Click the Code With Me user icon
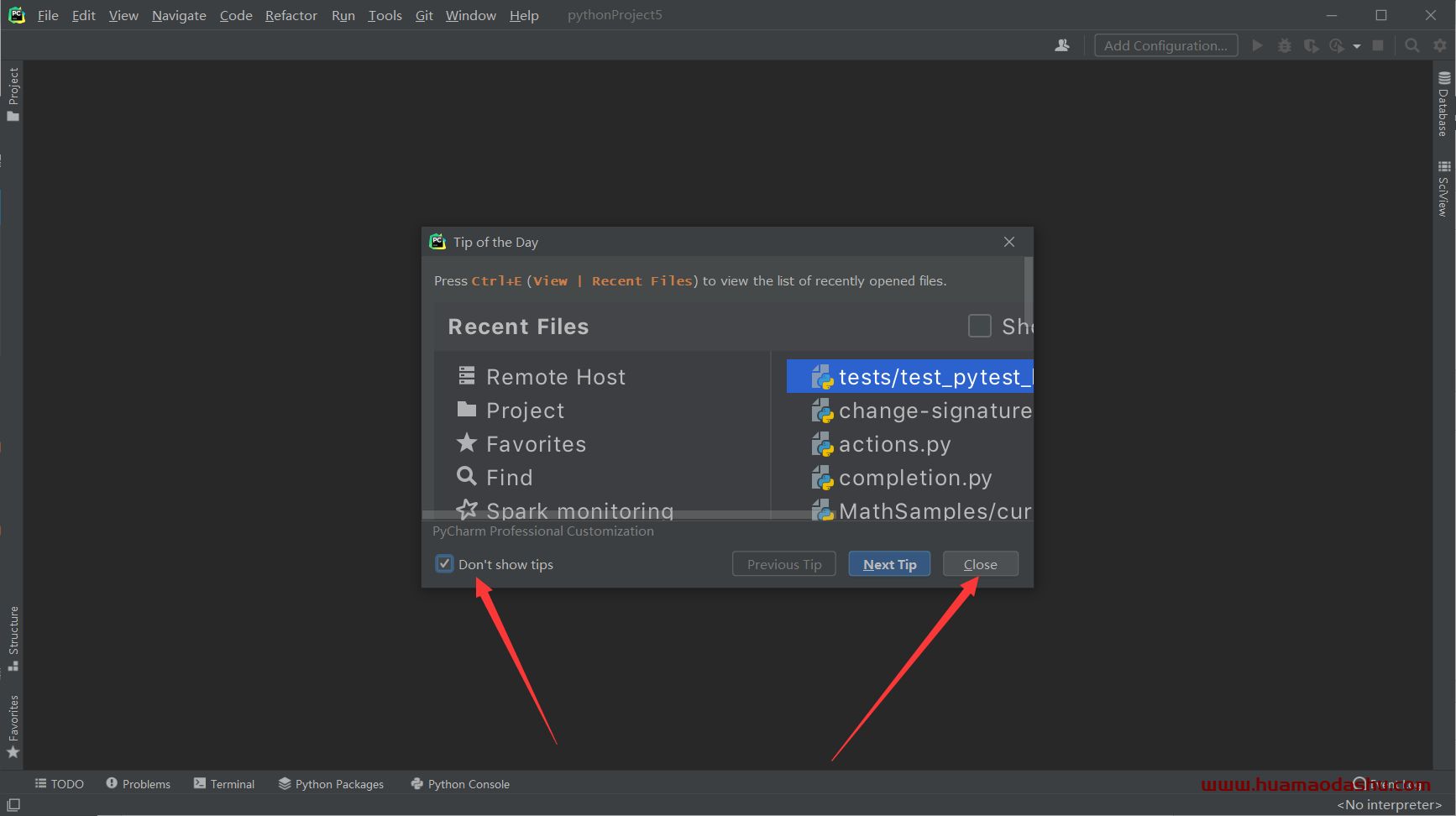 pyautogui.click(x=1062, y=45)
